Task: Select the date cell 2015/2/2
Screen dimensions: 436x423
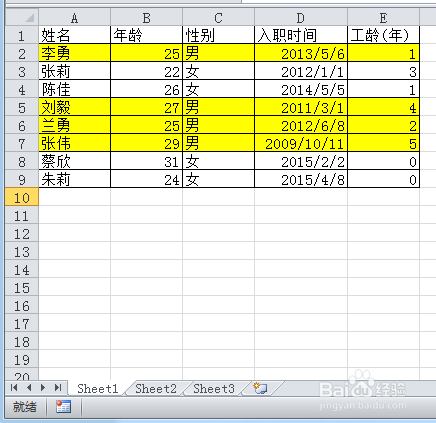Action: click(301, 161)
